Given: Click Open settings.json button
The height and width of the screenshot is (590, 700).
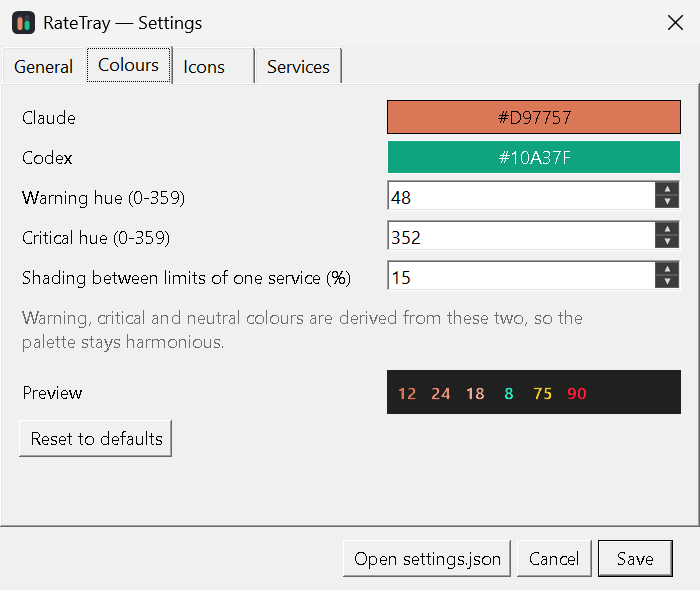Looking at the screenshot, I should (x=427, y=558).
